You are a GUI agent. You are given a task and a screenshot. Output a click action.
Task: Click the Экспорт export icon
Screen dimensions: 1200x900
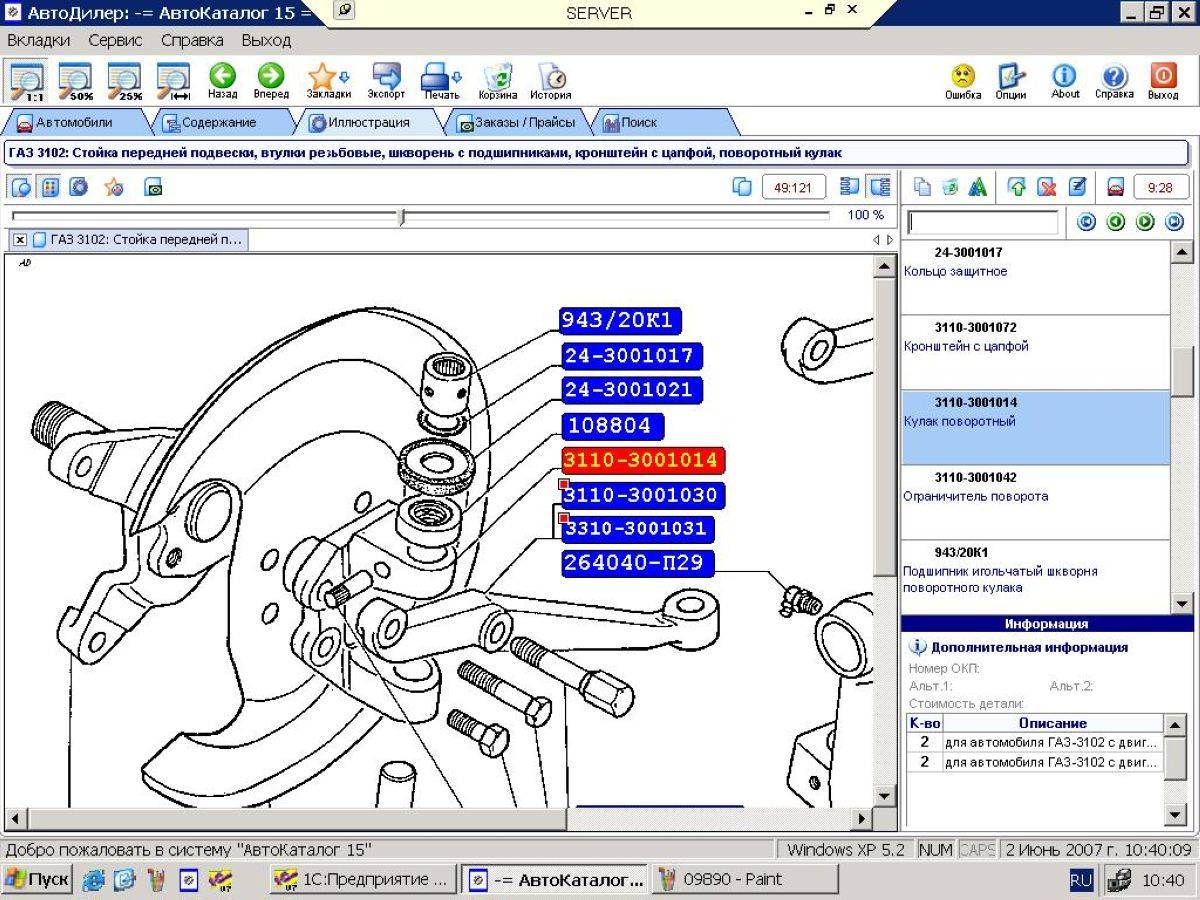coord(386,80)
